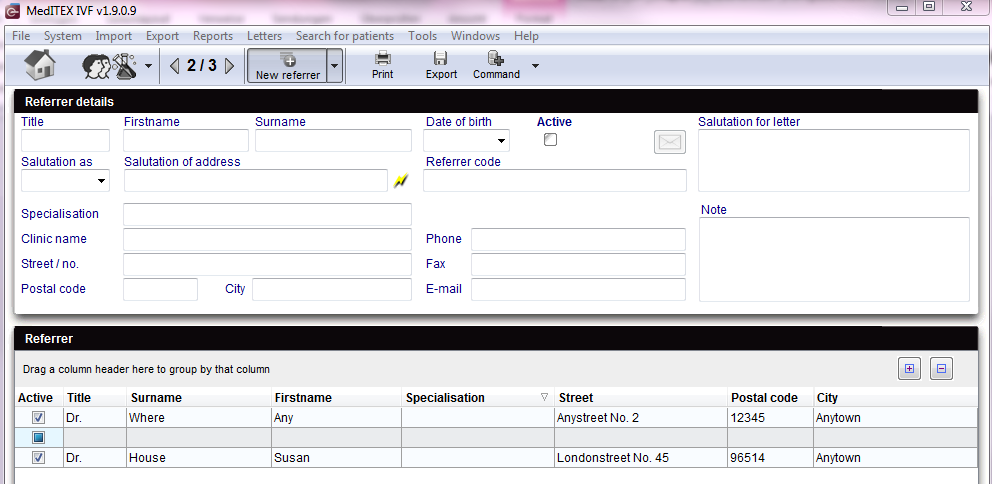Open the Help menu
This screenshot has width=992, height=484.
tap(526, 36)
